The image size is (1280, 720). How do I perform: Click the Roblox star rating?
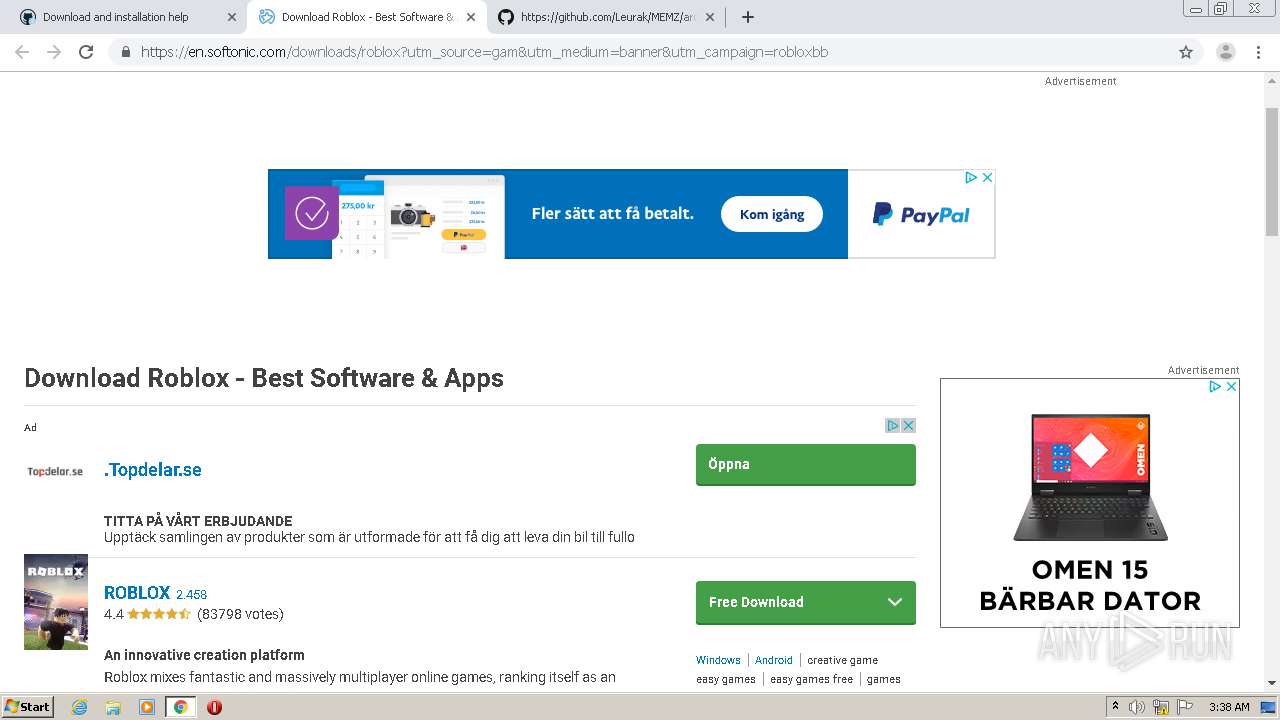coord(159,614)
